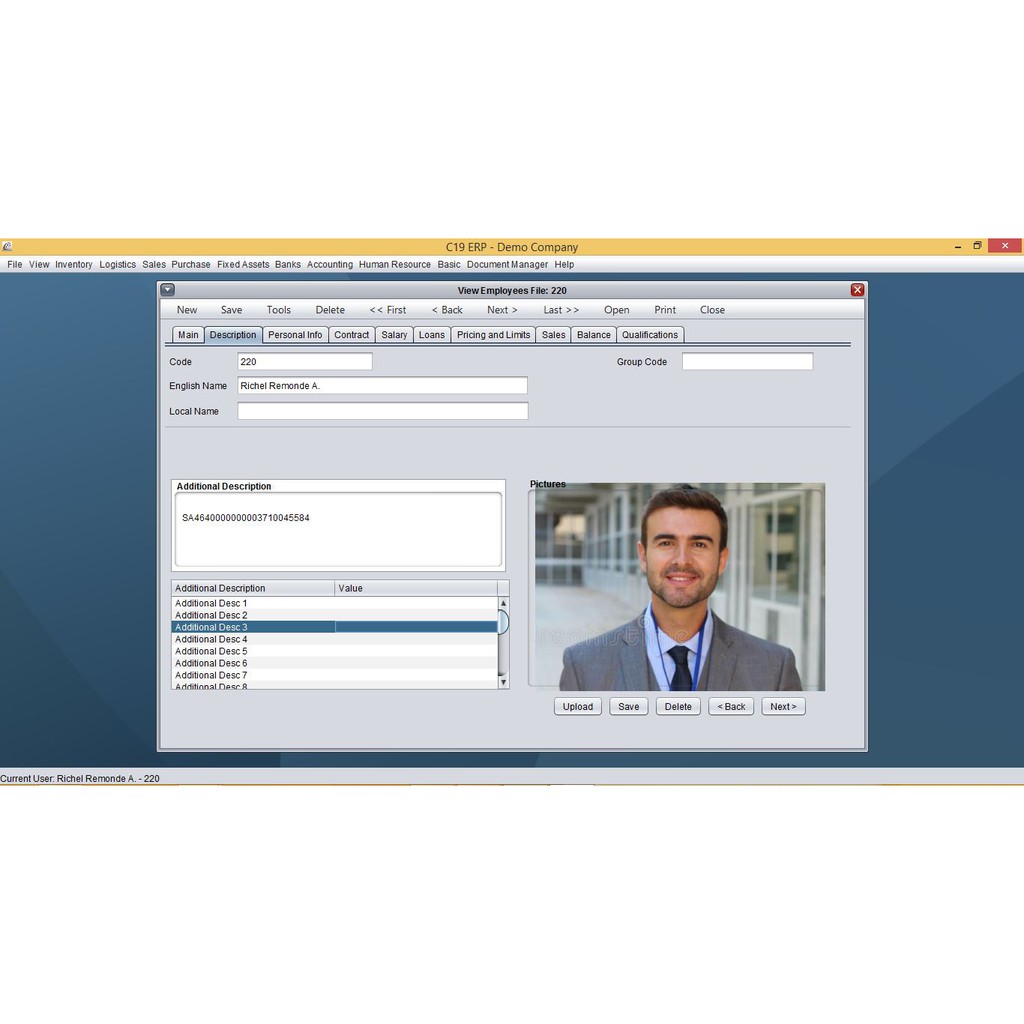Open the Accounting menu
The height and width of the screenshot is (1024, 1024).
[330, 264]
